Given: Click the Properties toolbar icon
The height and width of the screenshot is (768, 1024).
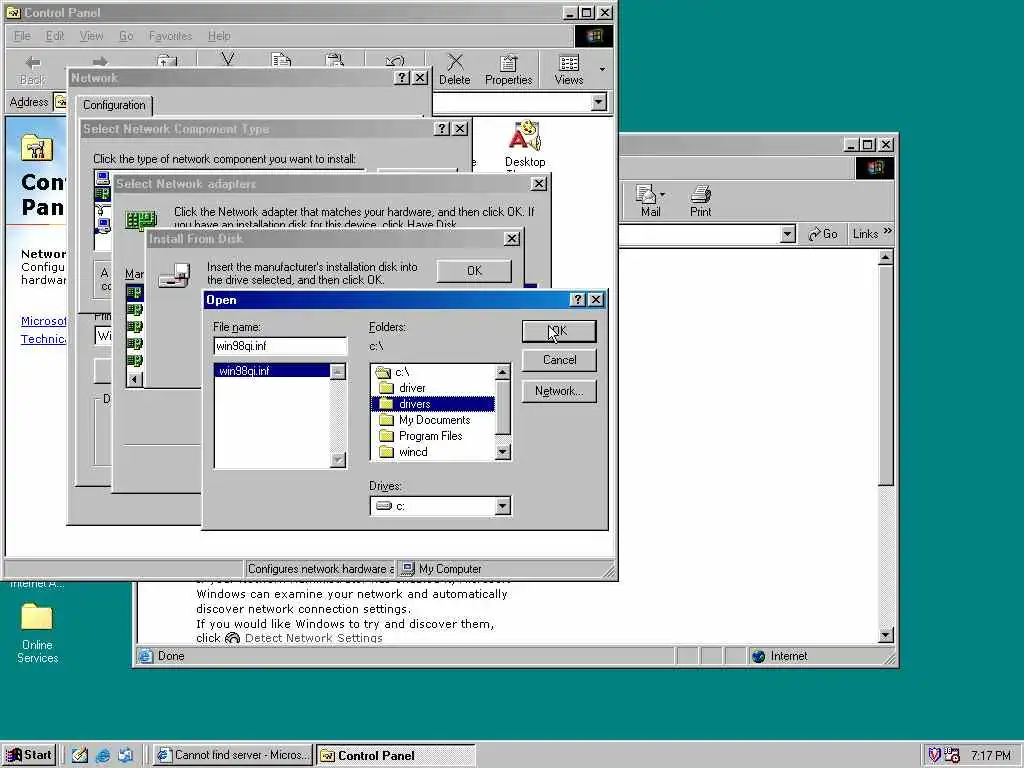Looking at the screenshot, I should 508,70.
